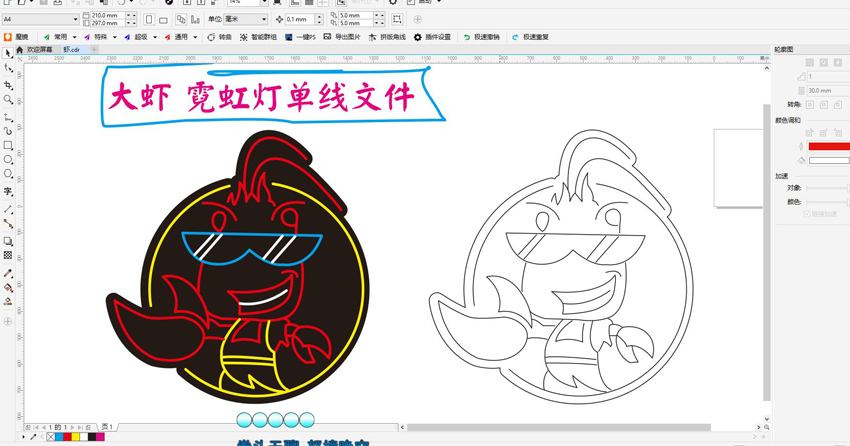Select the Interactive fill bucket tool
The width and height of the screenshot is (850, 446).
click(x=8, y=288)
